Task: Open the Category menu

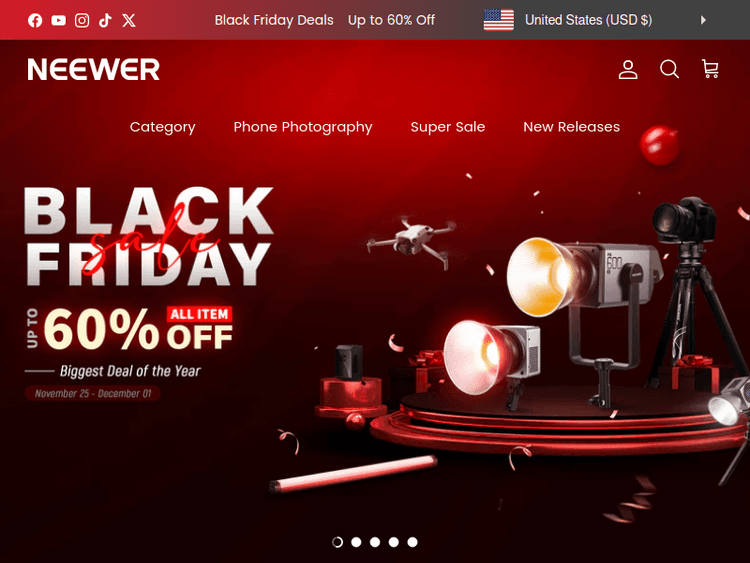Action: pos(163,127)
